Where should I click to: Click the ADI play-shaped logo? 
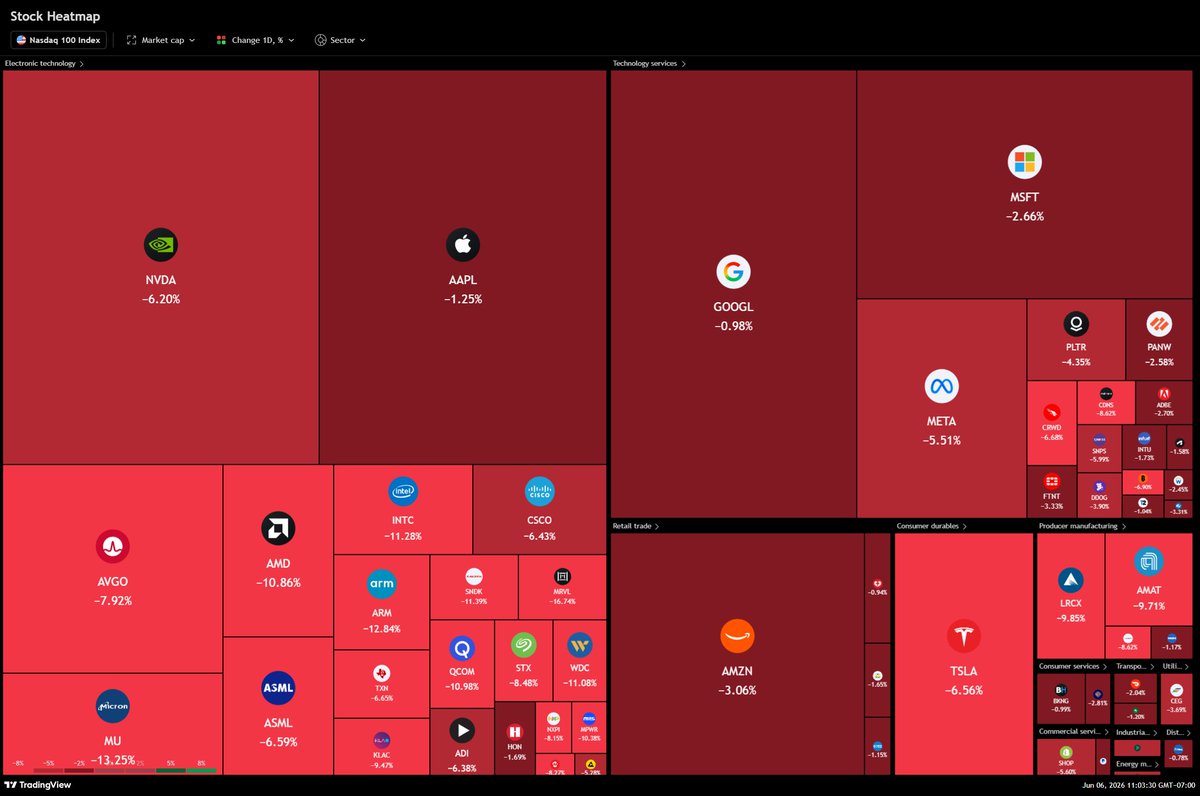click(461, 730)
